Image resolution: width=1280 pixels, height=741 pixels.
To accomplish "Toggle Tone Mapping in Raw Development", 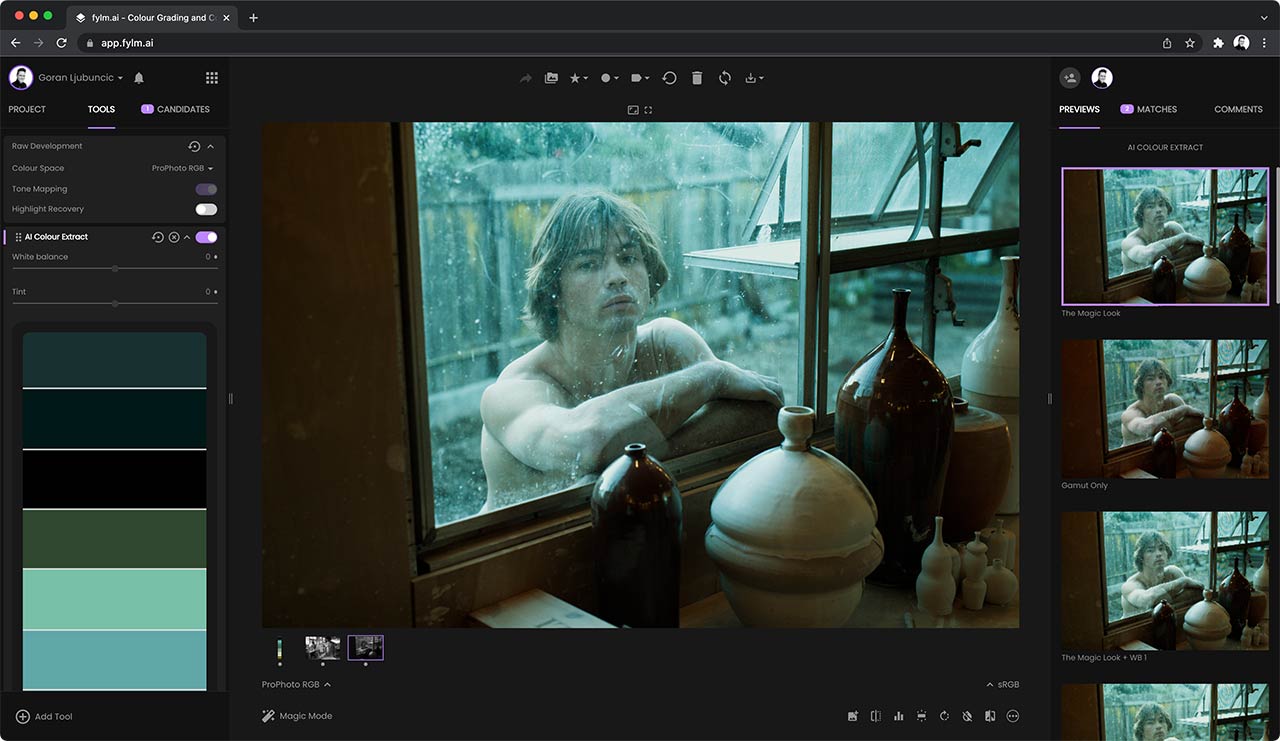I will tap(204, 188).
